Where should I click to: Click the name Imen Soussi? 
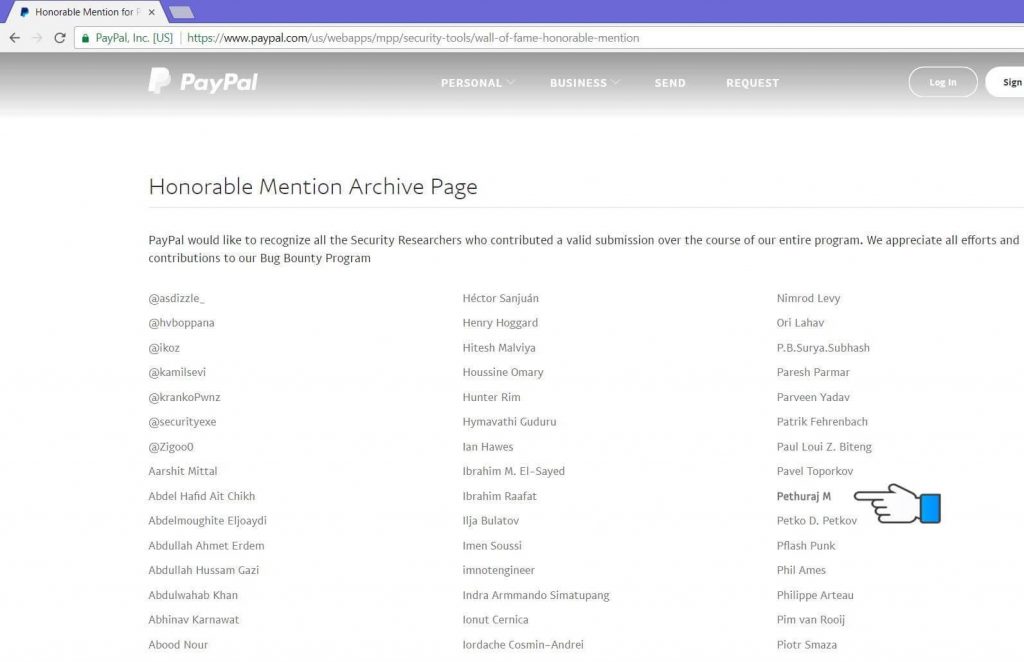pos(492,546)
